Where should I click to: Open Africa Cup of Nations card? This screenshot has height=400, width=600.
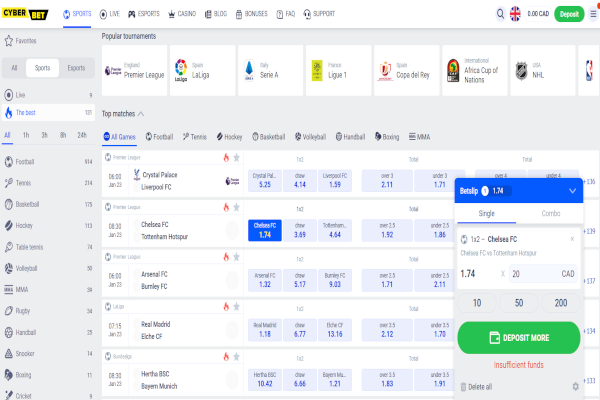pyautogui.click(x=475, y=70)
